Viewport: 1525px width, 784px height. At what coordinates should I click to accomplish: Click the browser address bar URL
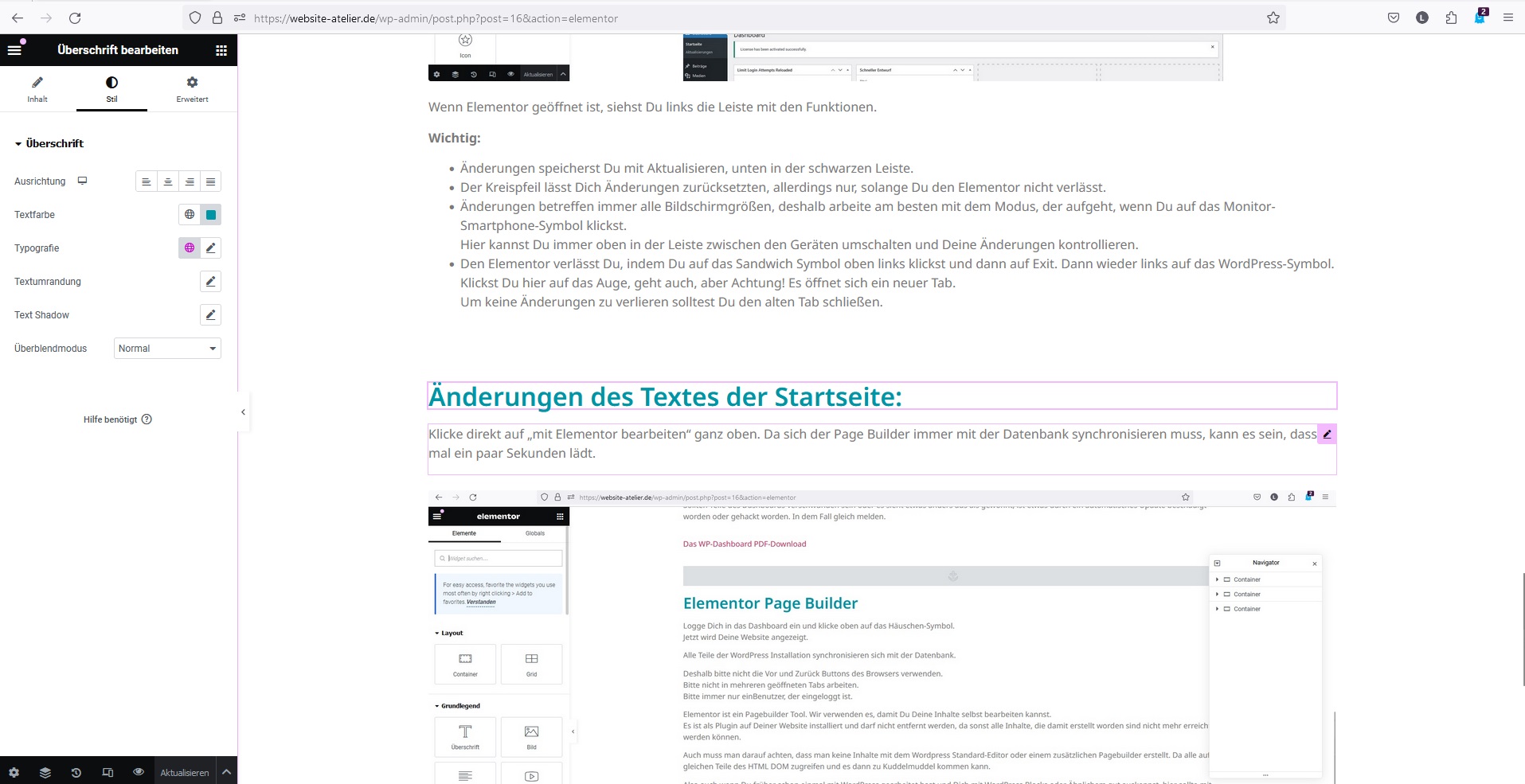pyautogui.click(x=436, y=18)
